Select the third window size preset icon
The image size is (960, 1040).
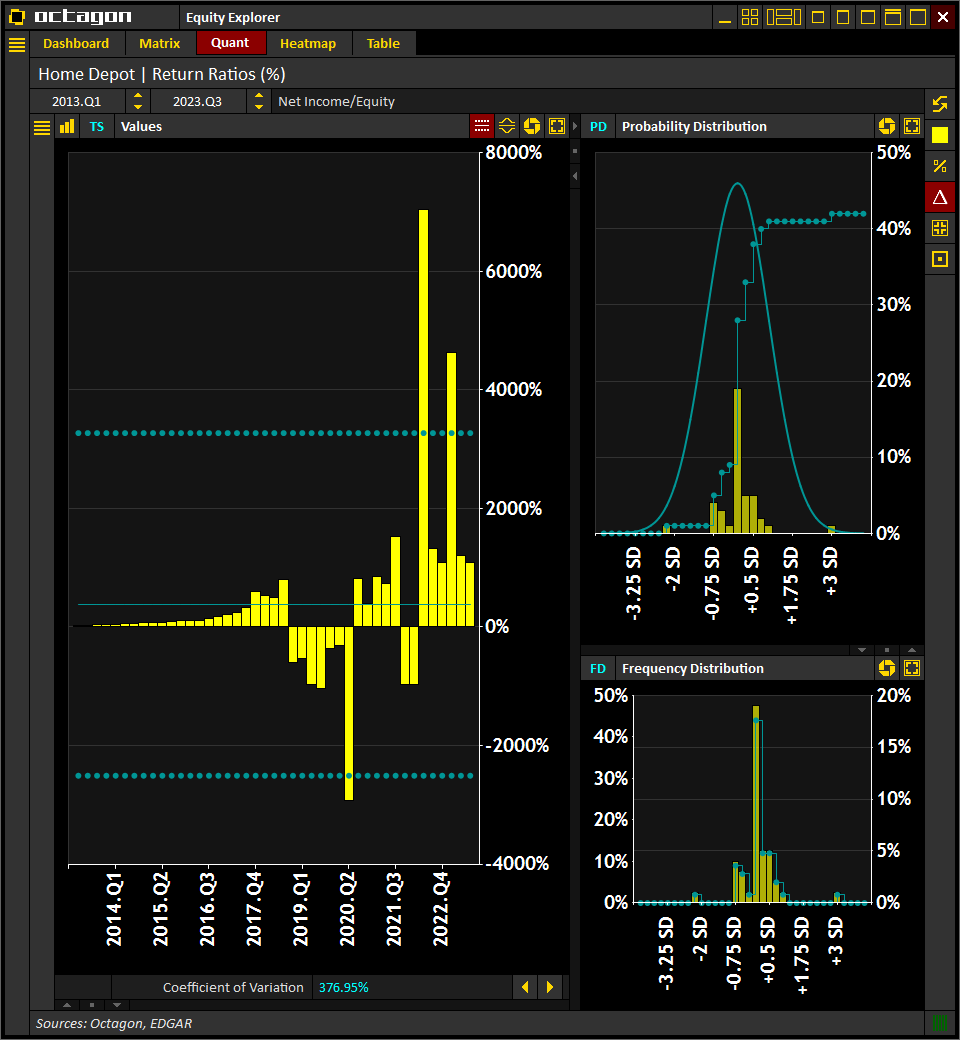click(x=868, y=17)
